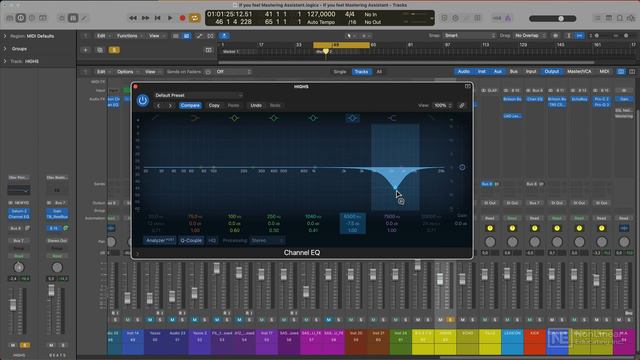The image size is (640, 360).
Task: Expand the Groups section in inspector
Action: tap(5, 49)
